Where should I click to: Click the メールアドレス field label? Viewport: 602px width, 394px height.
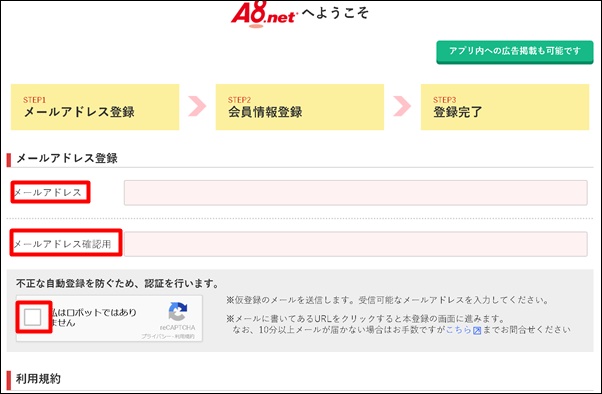(x=48, y=192)
